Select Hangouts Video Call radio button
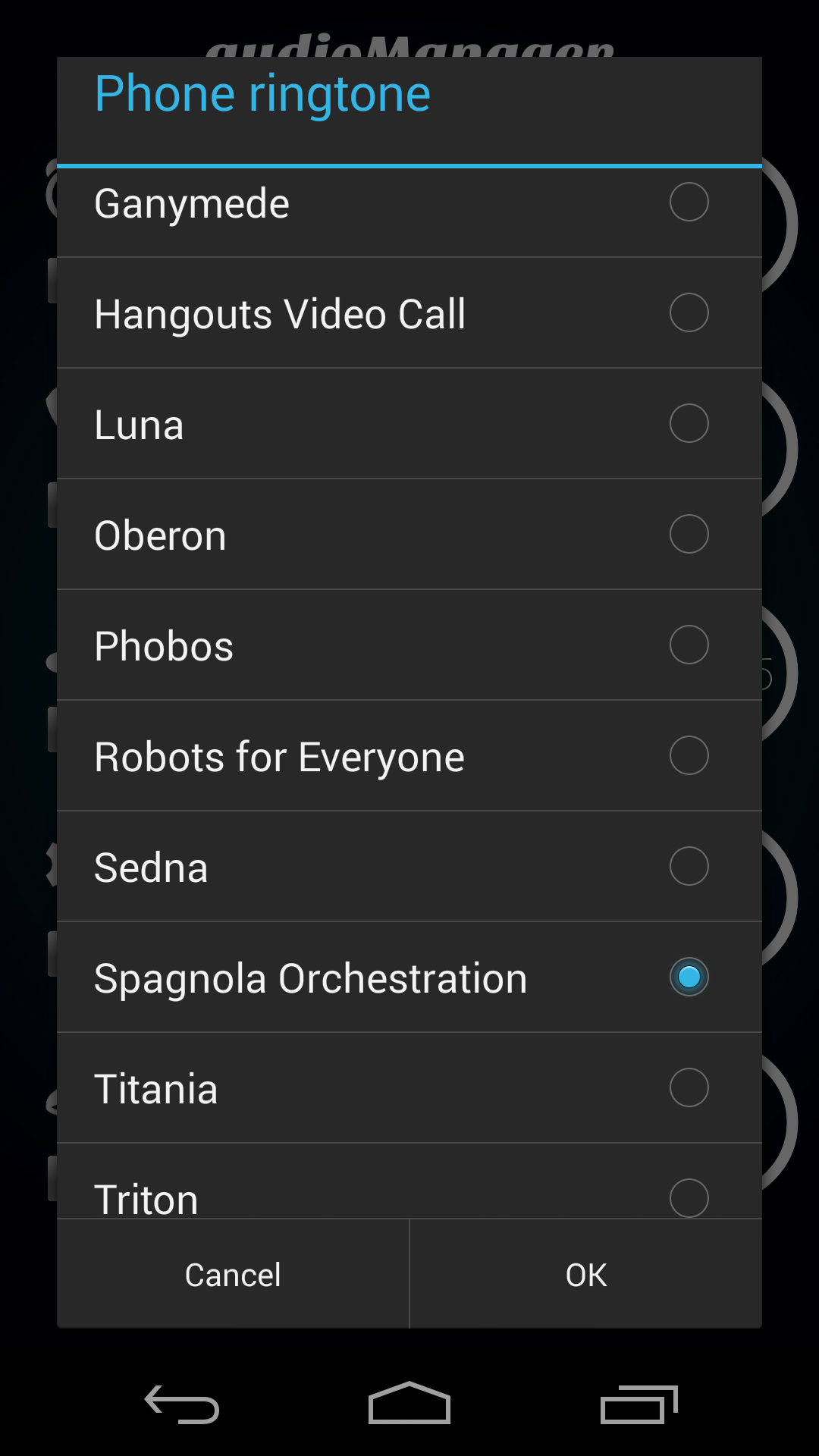This screenshot has width=819, height=1456. (x=689, y=312)
